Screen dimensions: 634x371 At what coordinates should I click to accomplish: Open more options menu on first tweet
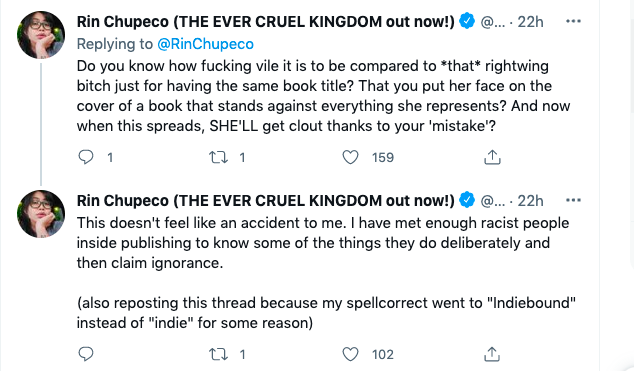[573, 21]
